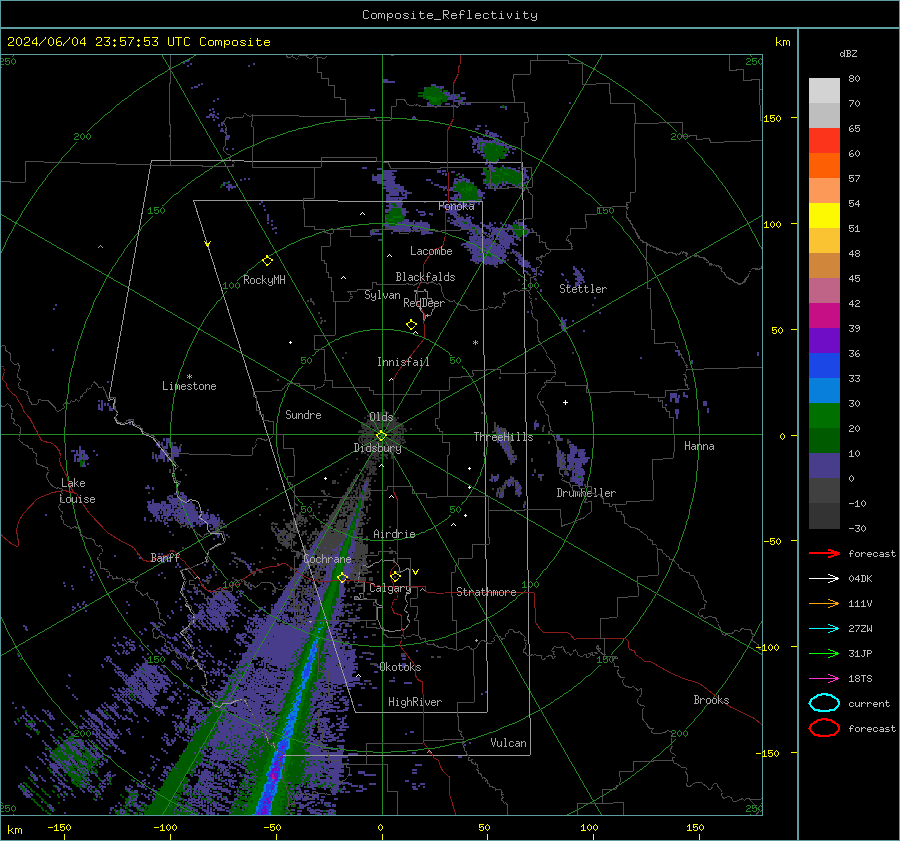The image size is (900, 841).
Task: Click the Blackfalds city label
Action: pos(425,277)
